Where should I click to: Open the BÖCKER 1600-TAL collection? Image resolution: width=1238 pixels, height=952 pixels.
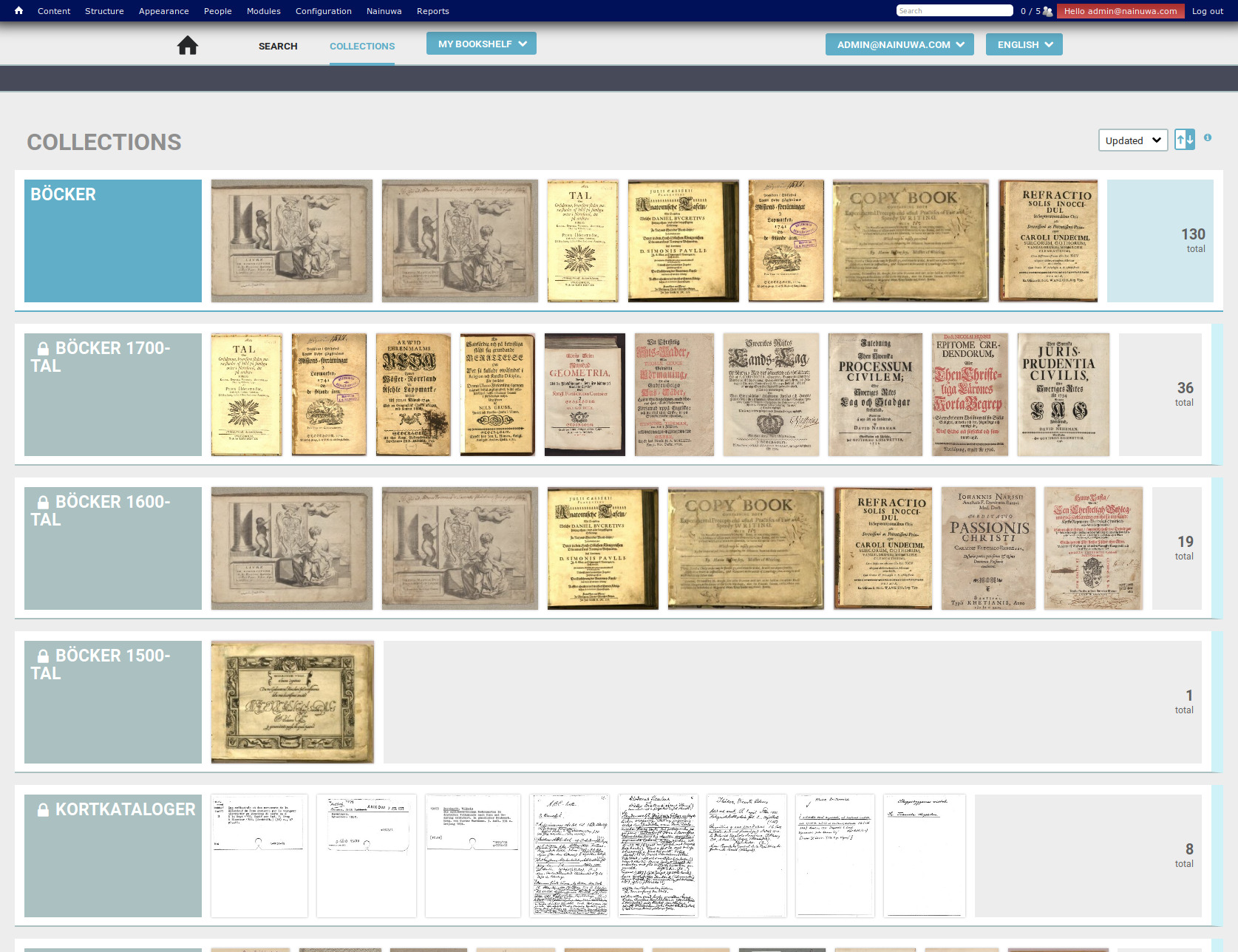(113, 548)
